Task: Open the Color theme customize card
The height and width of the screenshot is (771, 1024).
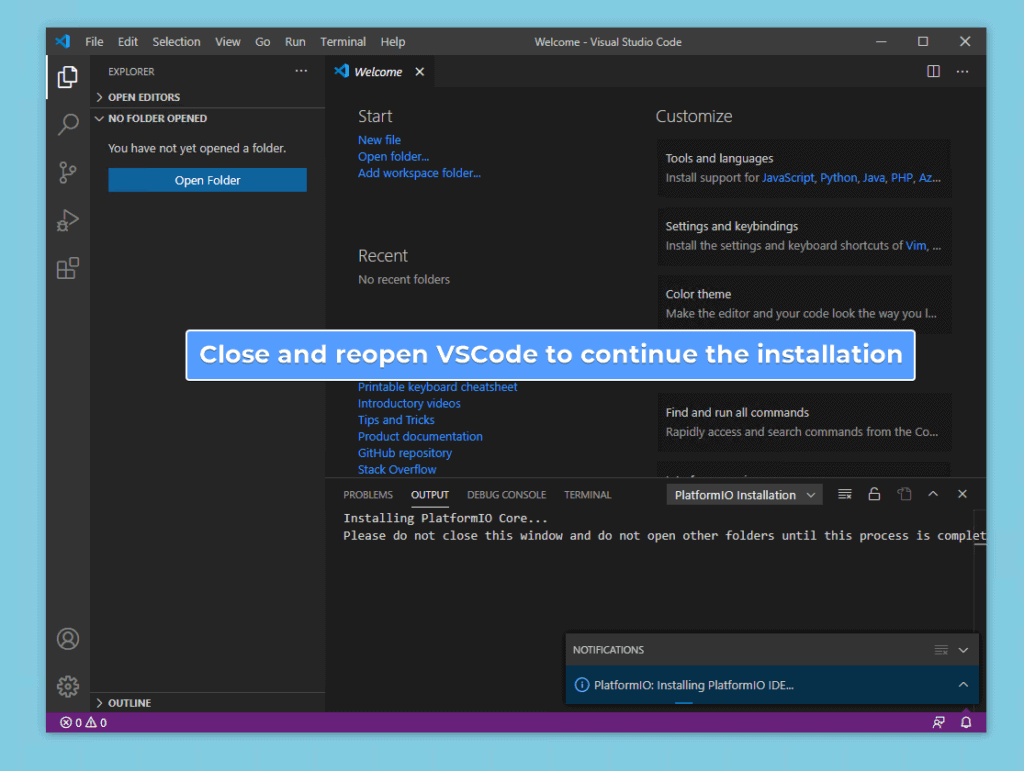Action: coord(804,304)
